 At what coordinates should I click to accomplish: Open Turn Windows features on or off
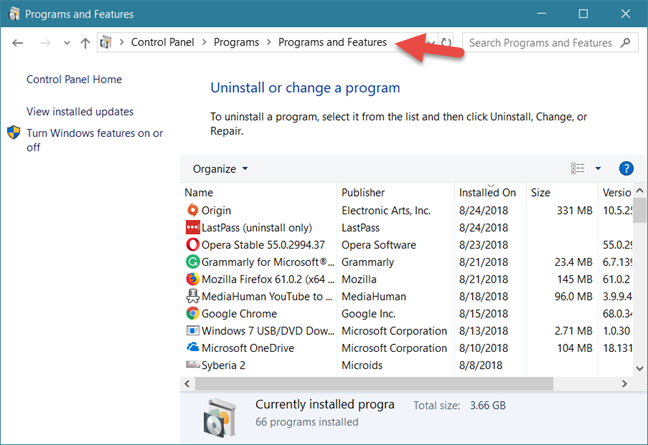click(x=95, y=140)
